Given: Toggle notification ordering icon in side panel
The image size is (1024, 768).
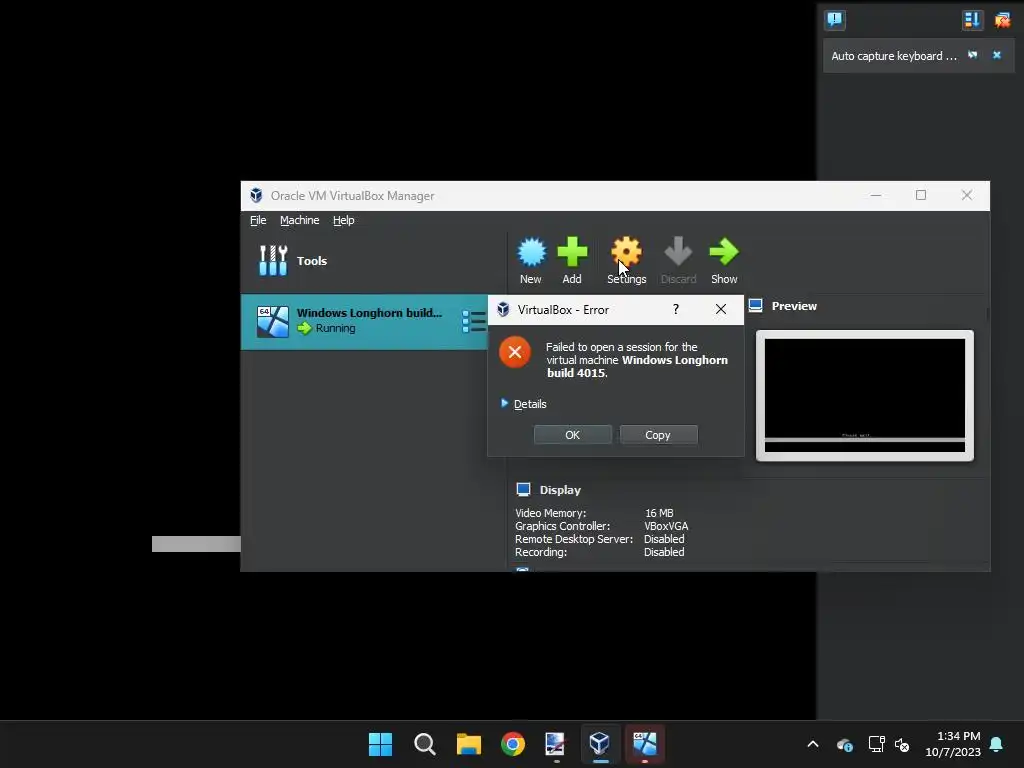Looking at the screenshot, I should point(972,20).
